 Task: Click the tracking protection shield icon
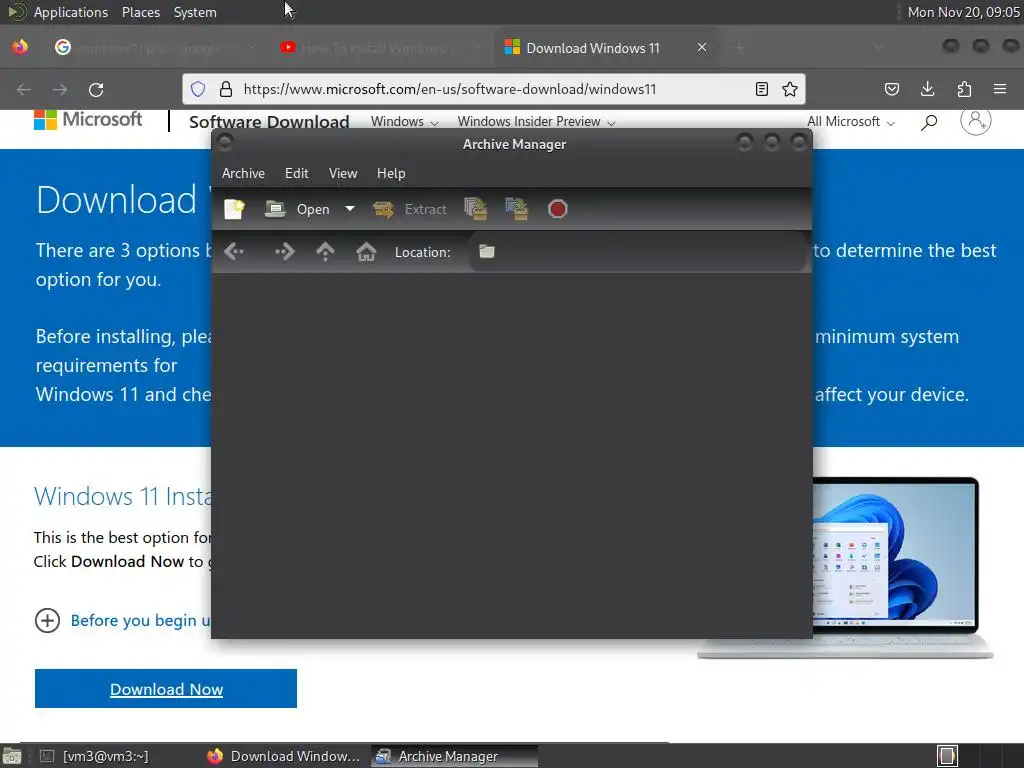(199, 89)
